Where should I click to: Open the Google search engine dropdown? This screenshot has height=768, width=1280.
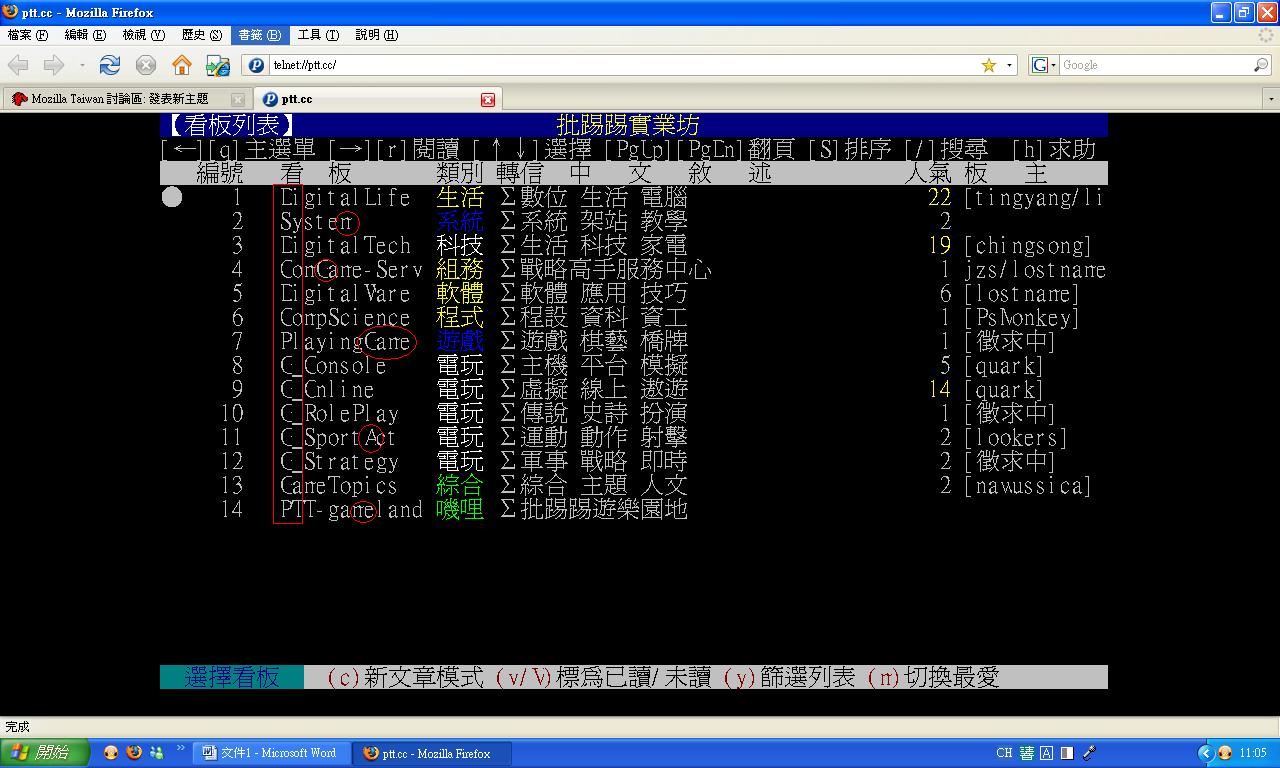1043,65
